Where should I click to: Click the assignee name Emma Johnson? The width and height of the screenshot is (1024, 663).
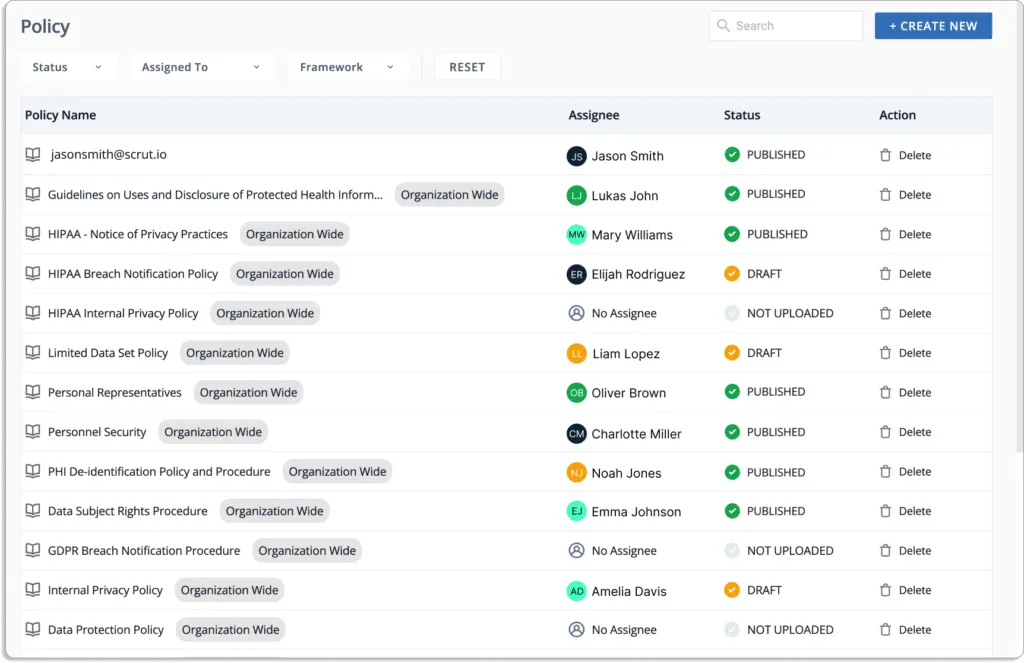[x=636, y=512]
